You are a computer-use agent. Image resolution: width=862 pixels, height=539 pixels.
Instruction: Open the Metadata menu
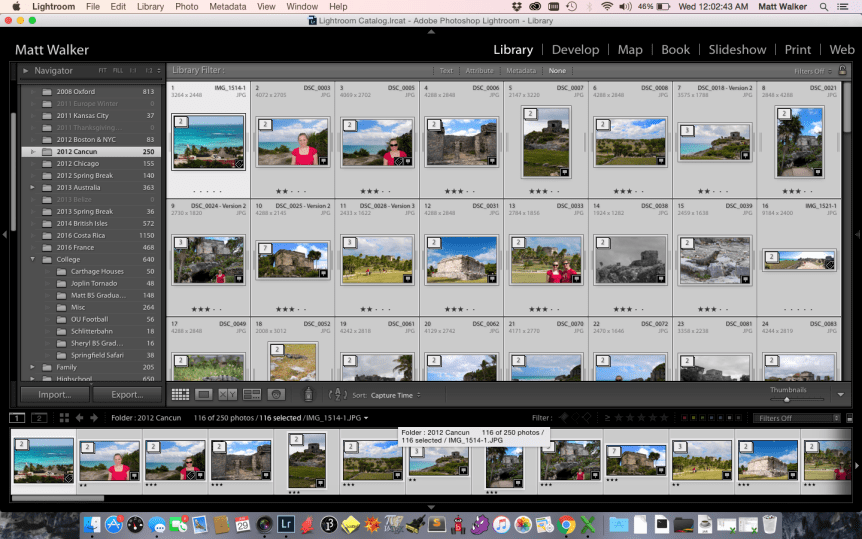coord(228,7)
